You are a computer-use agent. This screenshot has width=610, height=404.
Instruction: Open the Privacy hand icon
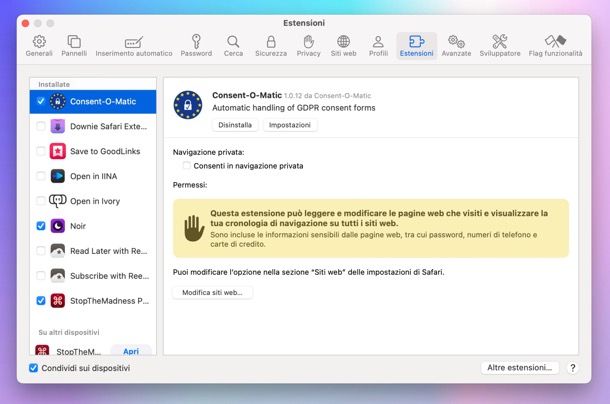pos(309,41)
